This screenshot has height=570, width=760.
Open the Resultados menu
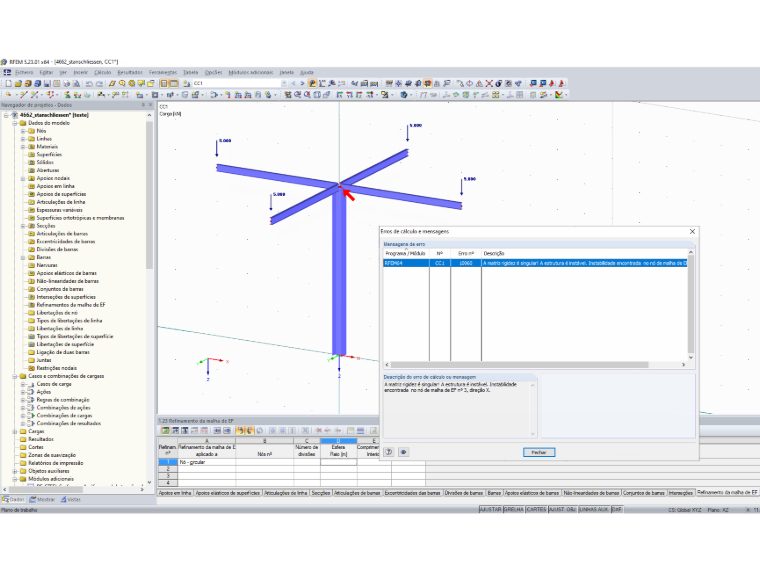(130, 72)
